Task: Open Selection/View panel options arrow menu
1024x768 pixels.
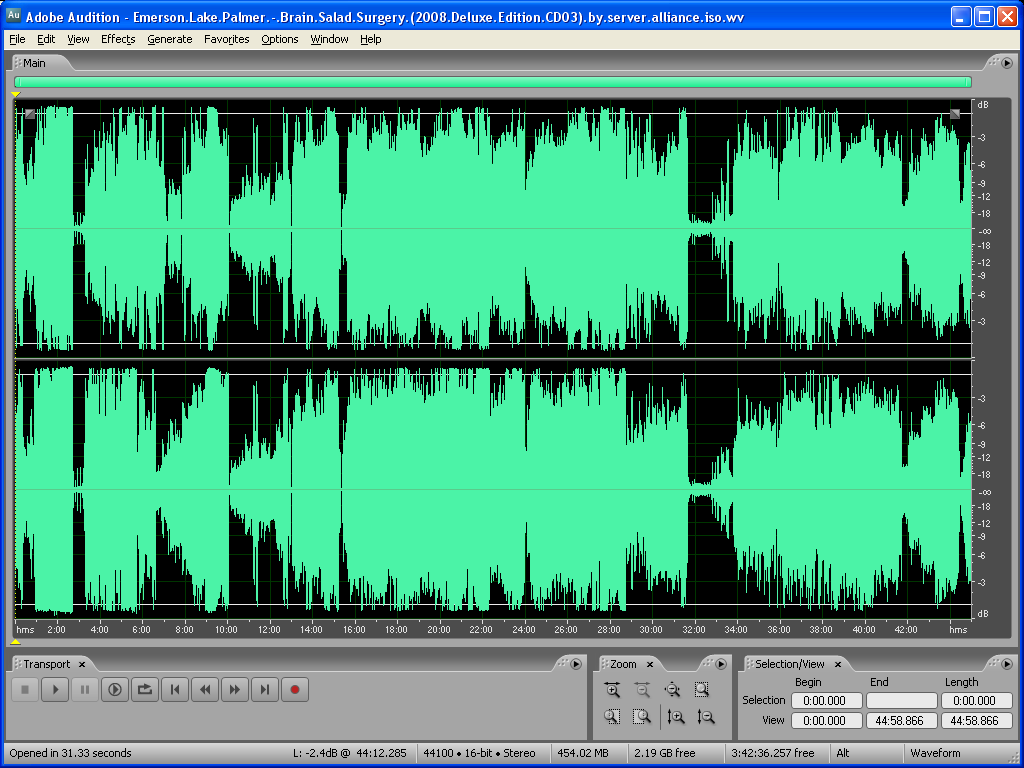Action: [1006, 664]
